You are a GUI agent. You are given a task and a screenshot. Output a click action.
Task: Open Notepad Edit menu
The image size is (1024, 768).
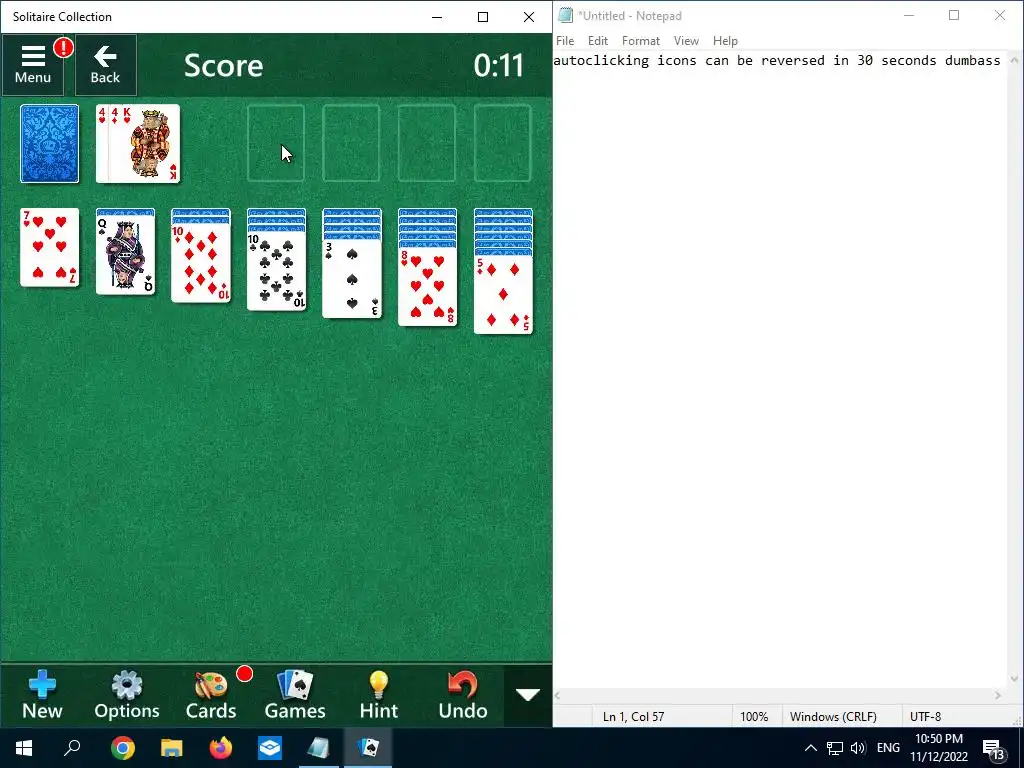pos(598,40)
